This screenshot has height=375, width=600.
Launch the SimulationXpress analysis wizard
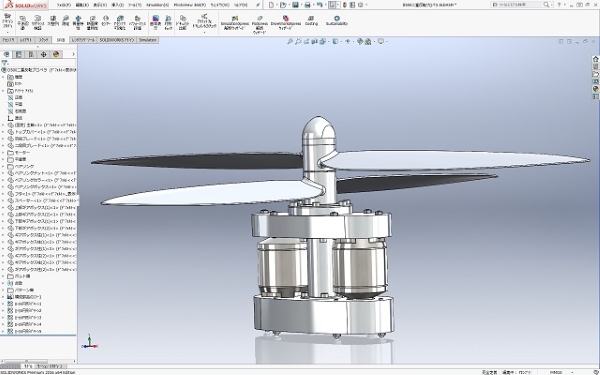[235, 23]
